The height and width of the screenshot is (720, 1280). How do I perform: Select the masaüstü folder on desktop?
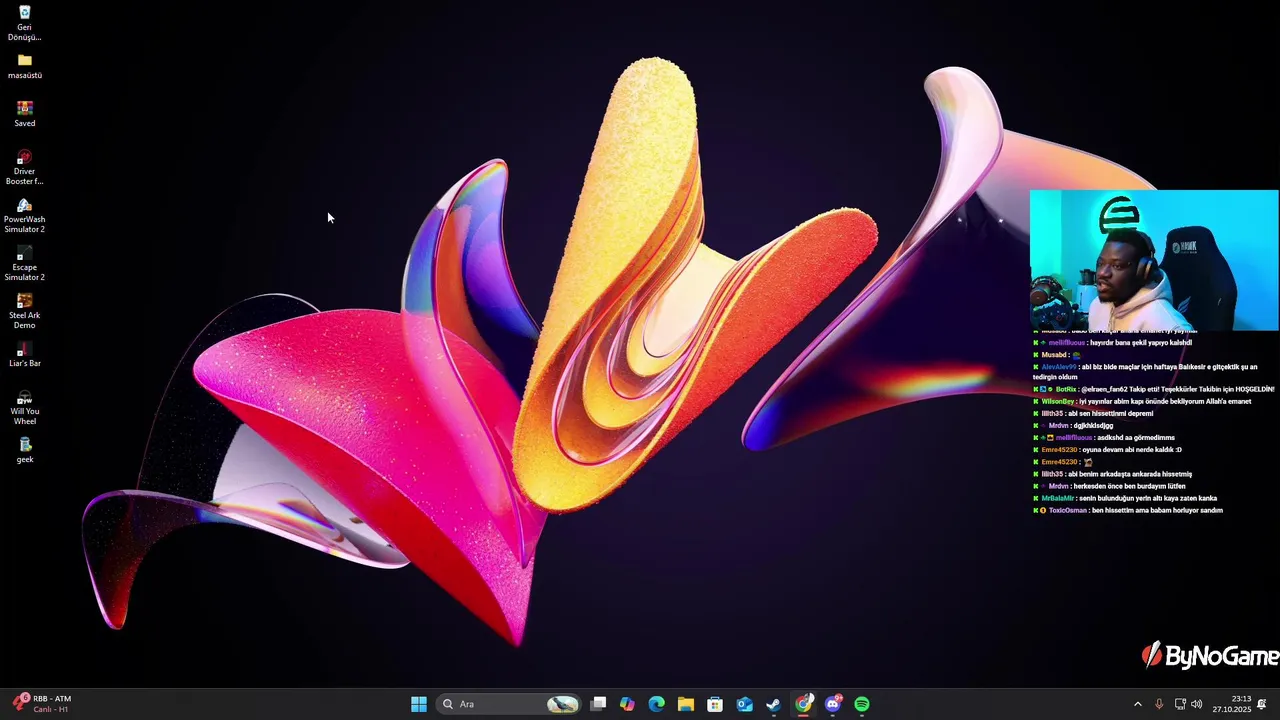coord(25,66)
